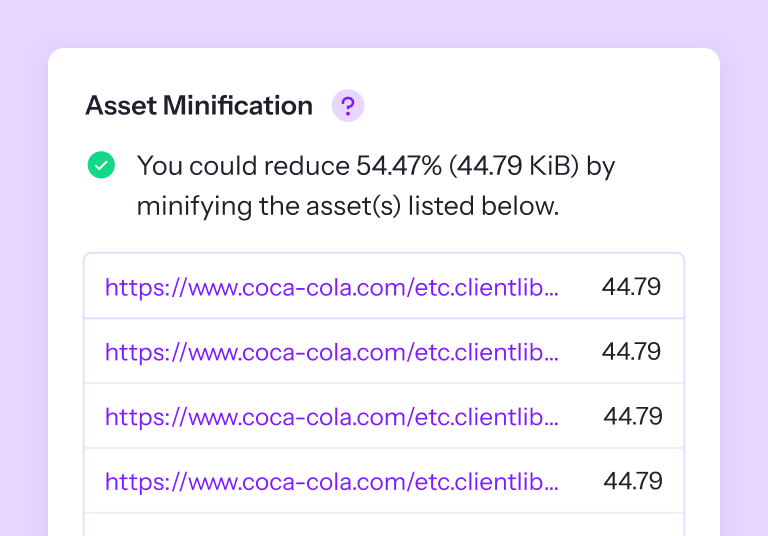Open the third coca-cola.com asset link
This screenshot has width=768, height=536.
coord(332,416)
